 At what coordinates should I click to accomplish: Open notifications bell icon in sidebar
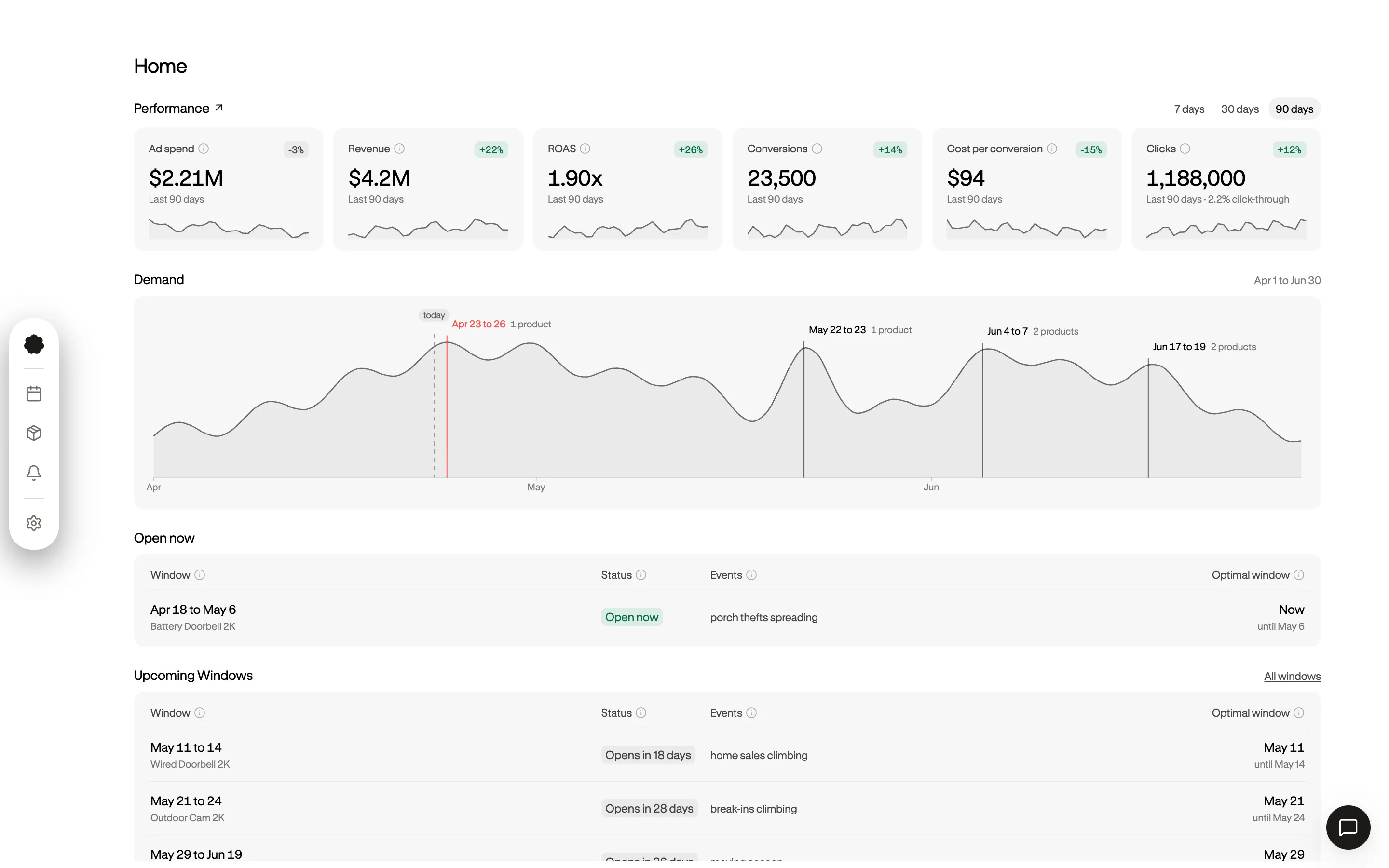[34, 473]
